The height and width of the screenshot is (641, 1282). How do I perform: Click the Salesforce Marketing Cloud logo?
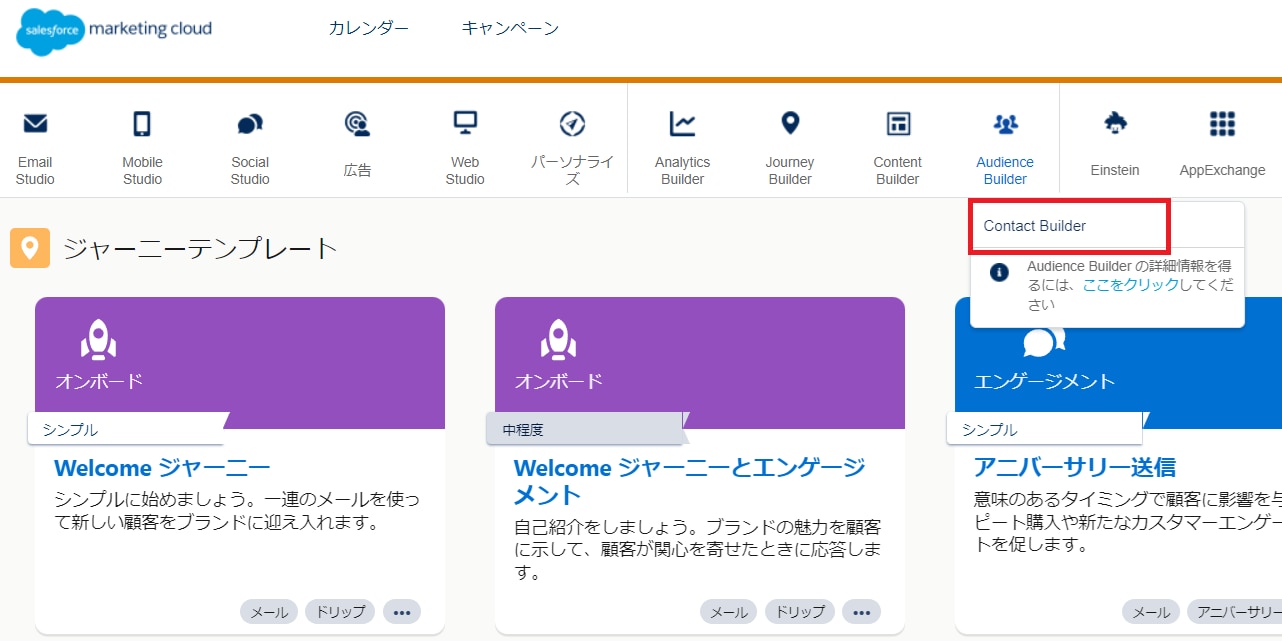(114, 31)
